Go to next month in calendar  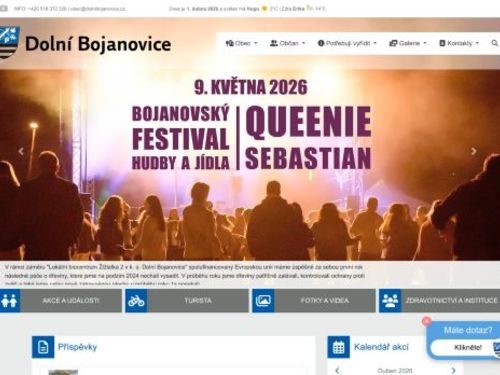pyautogui.click(x=453, y=370)
